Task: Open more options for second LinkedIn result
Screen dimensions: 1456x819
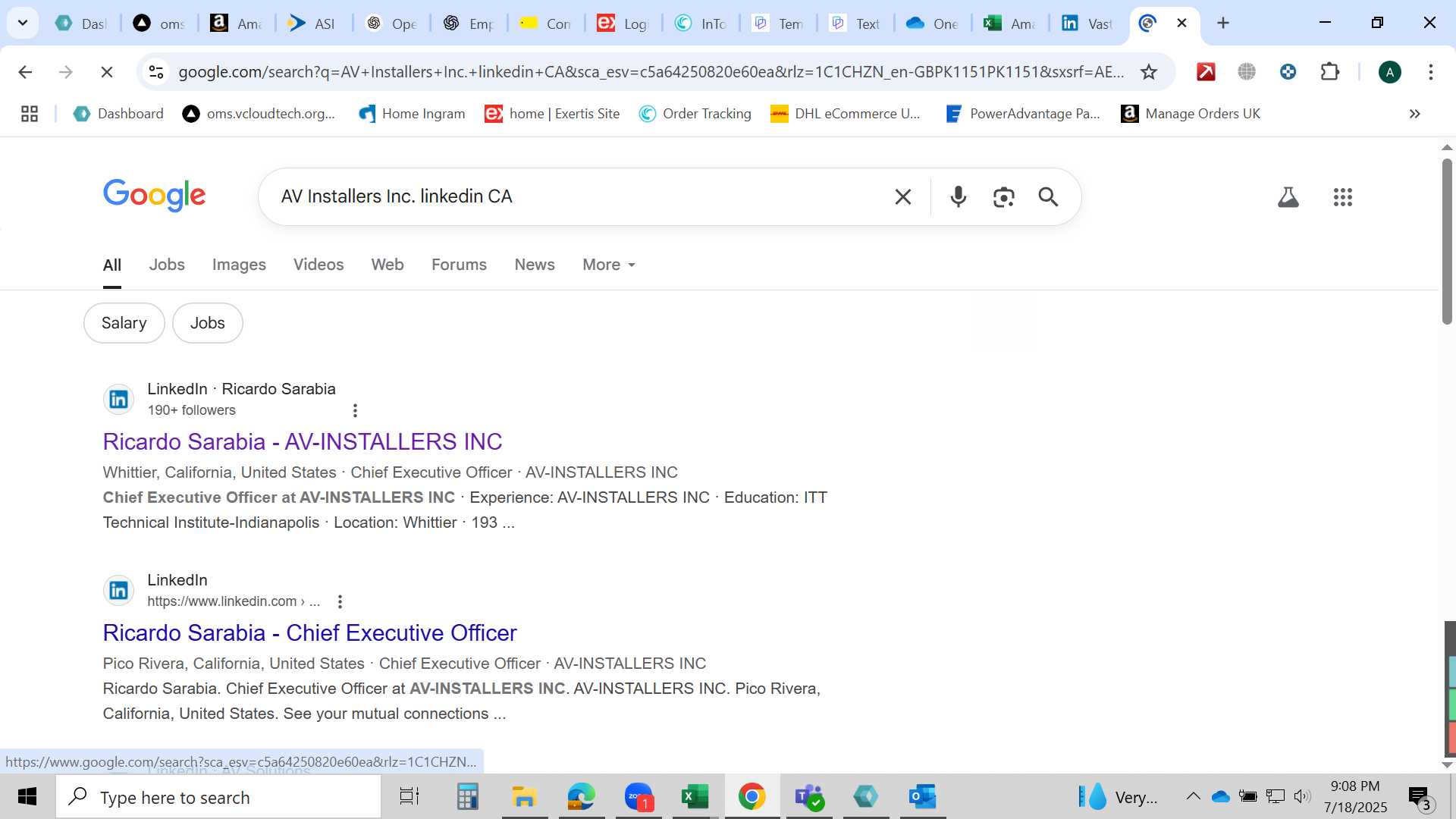Action: click(340, 601)
